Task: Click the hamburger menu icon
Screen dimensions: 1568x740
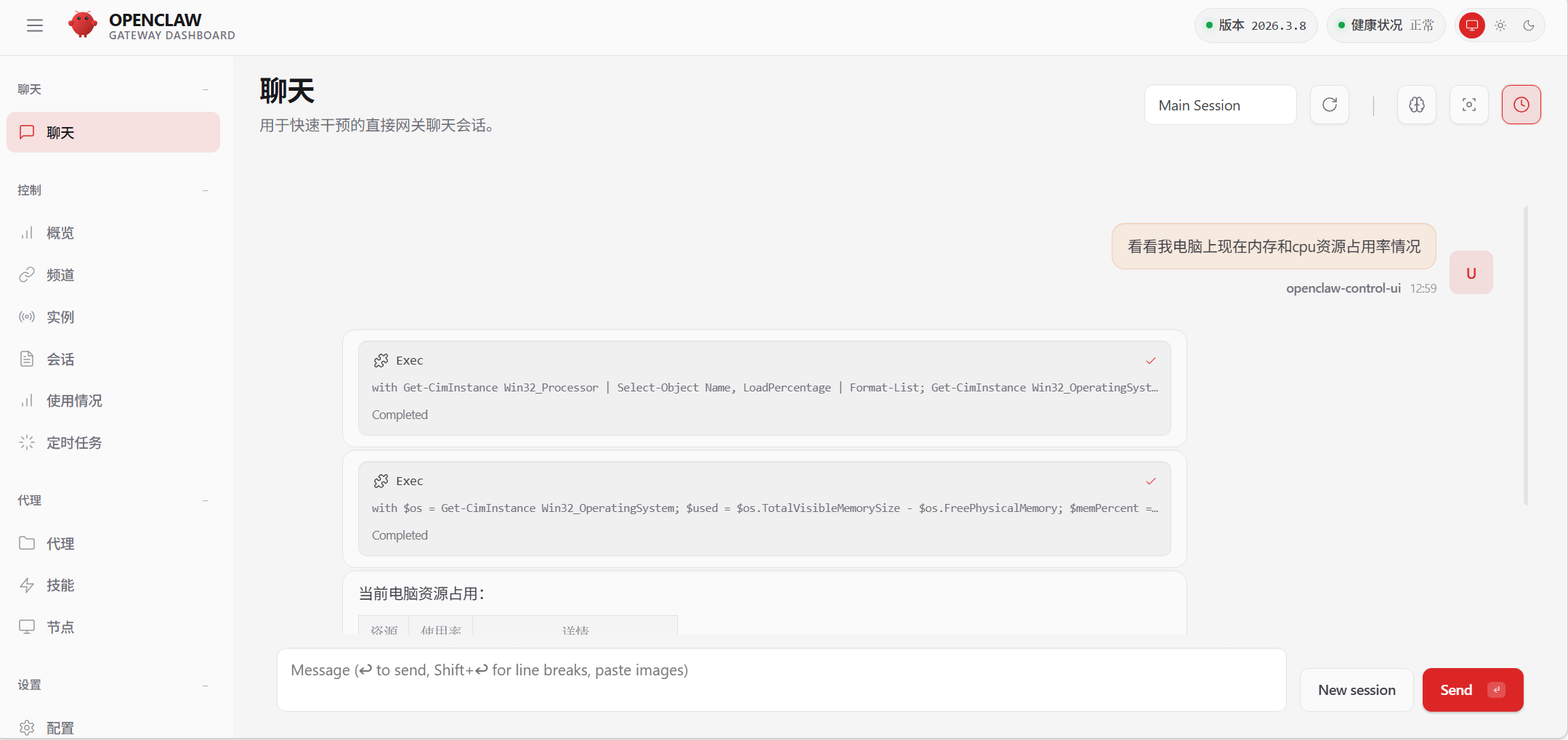Action: [x=35, y=25]
